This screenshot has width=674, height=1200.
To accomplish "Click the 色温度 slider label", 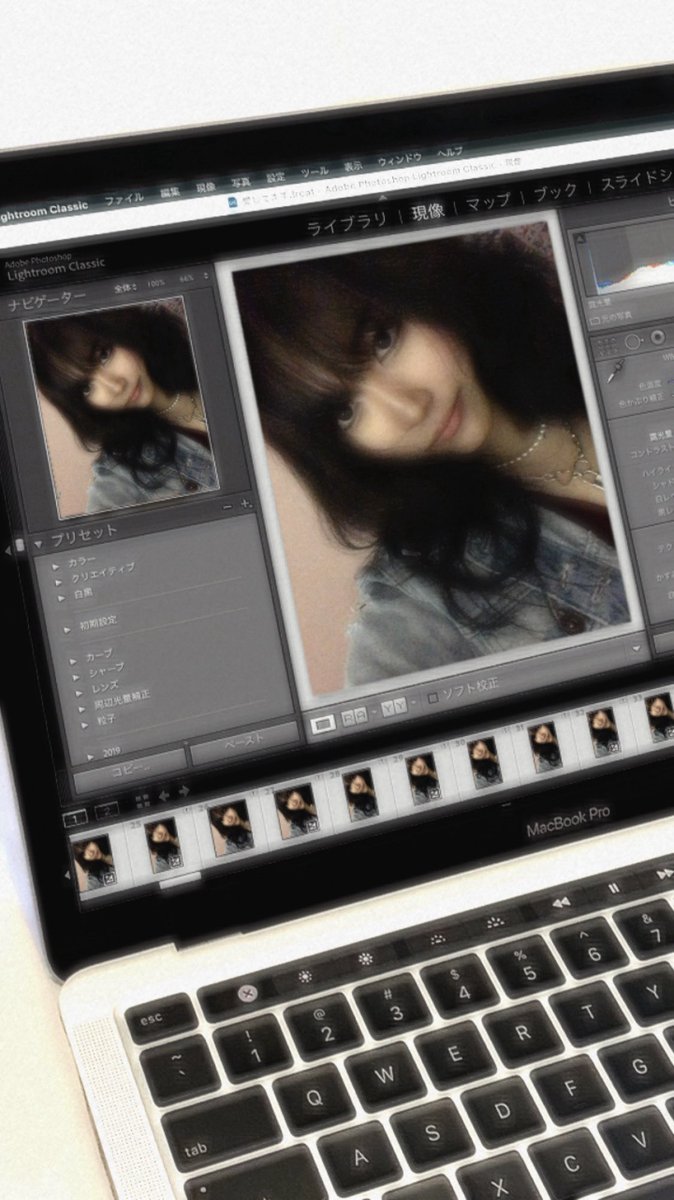I will 650,383.
